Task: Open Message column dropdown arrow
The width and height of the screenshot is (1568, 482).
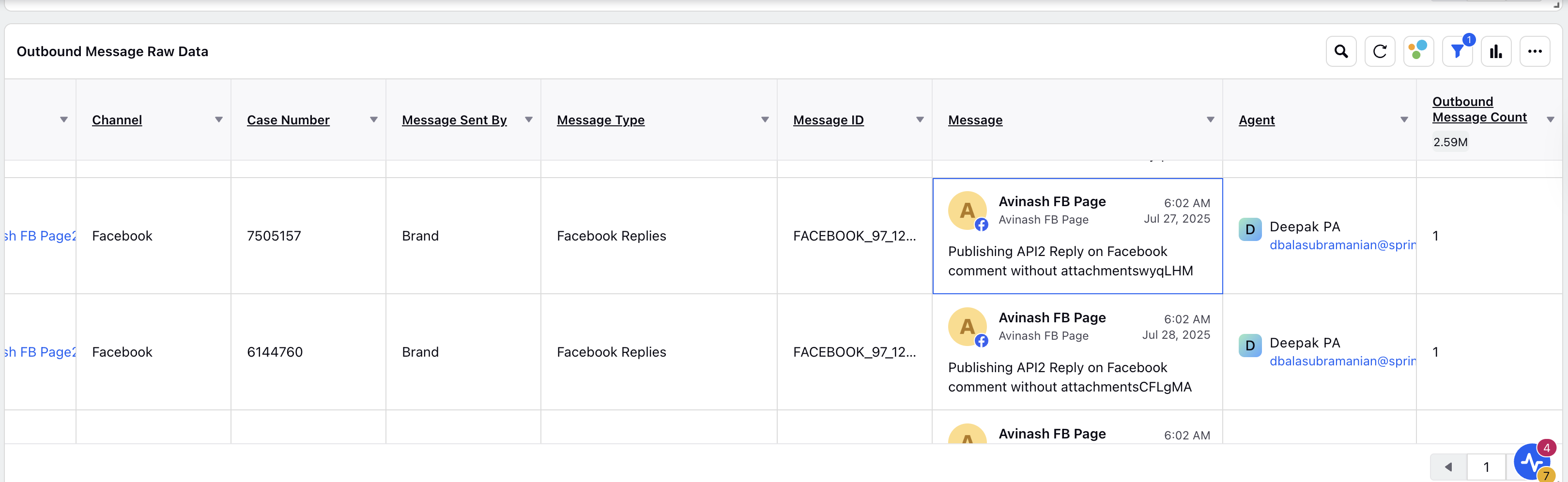Action: (x=1210, y=120)
